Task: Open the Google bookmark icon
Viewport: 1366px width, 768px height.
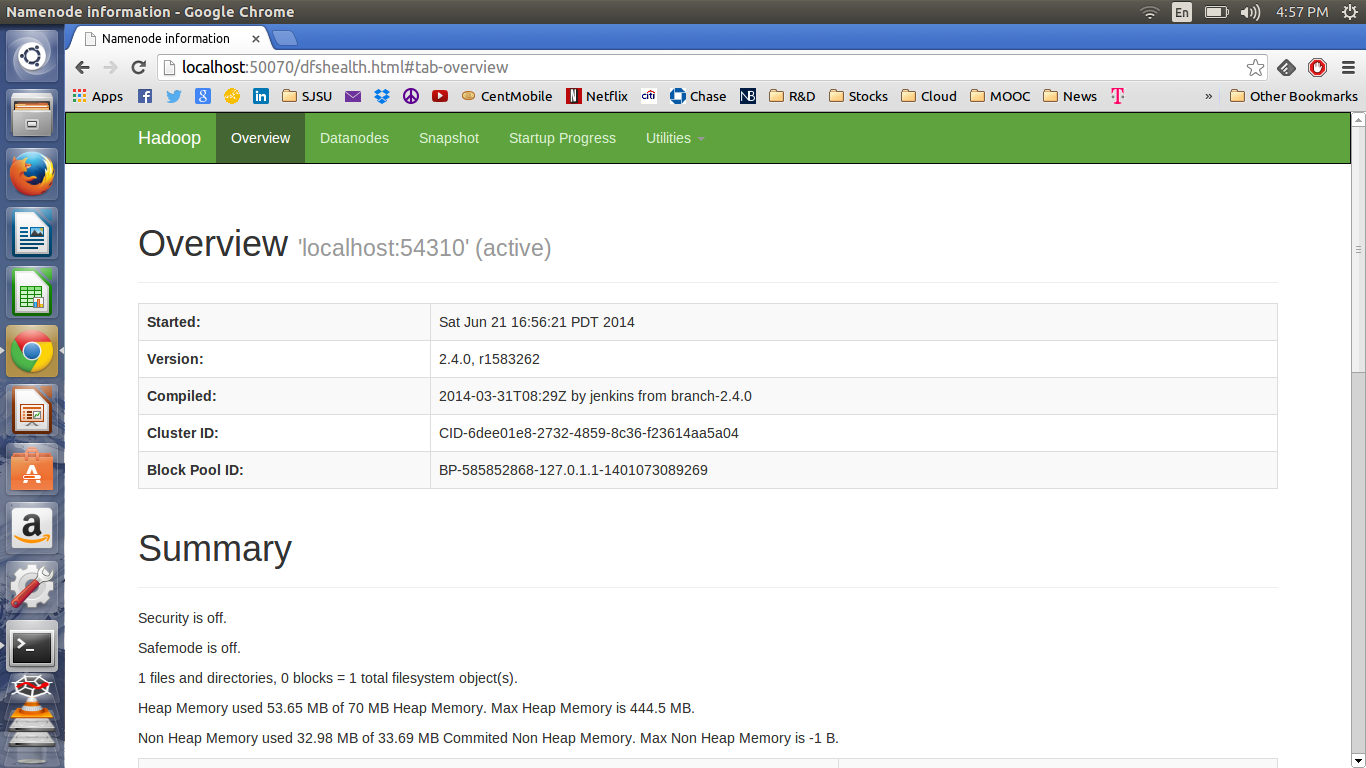Action: tap(203, 96)
